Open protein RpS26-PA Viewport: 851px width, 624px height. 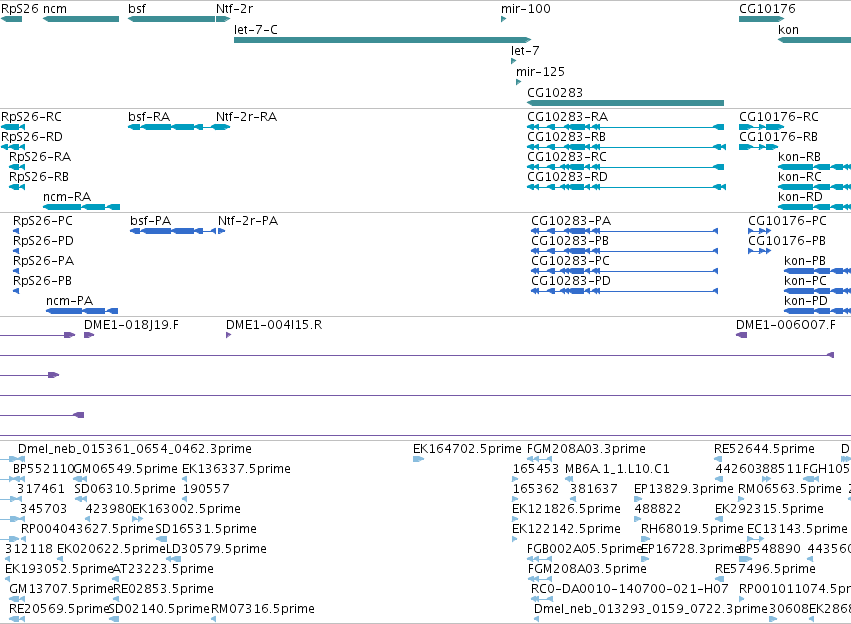point(43,261)
